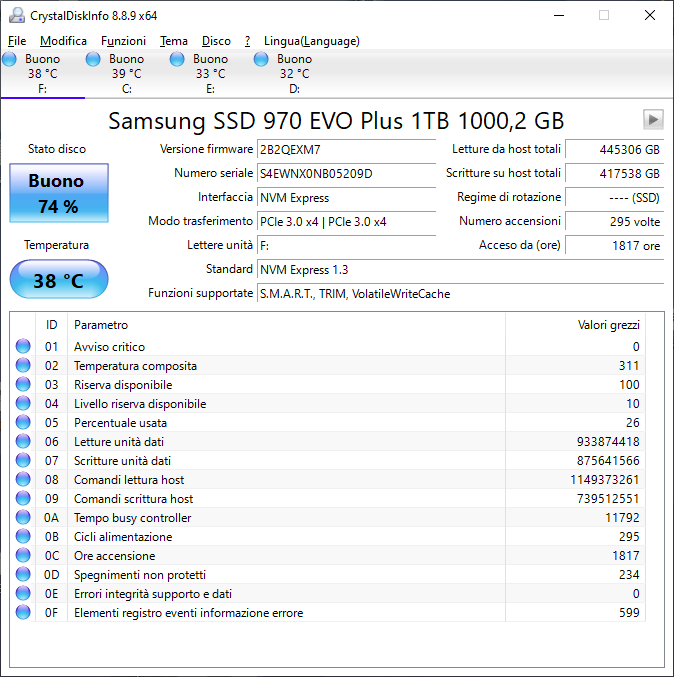Click the 38 °C temperature button
The width and height of the screenshot is (674, 677).
click(x=59, y=279)
